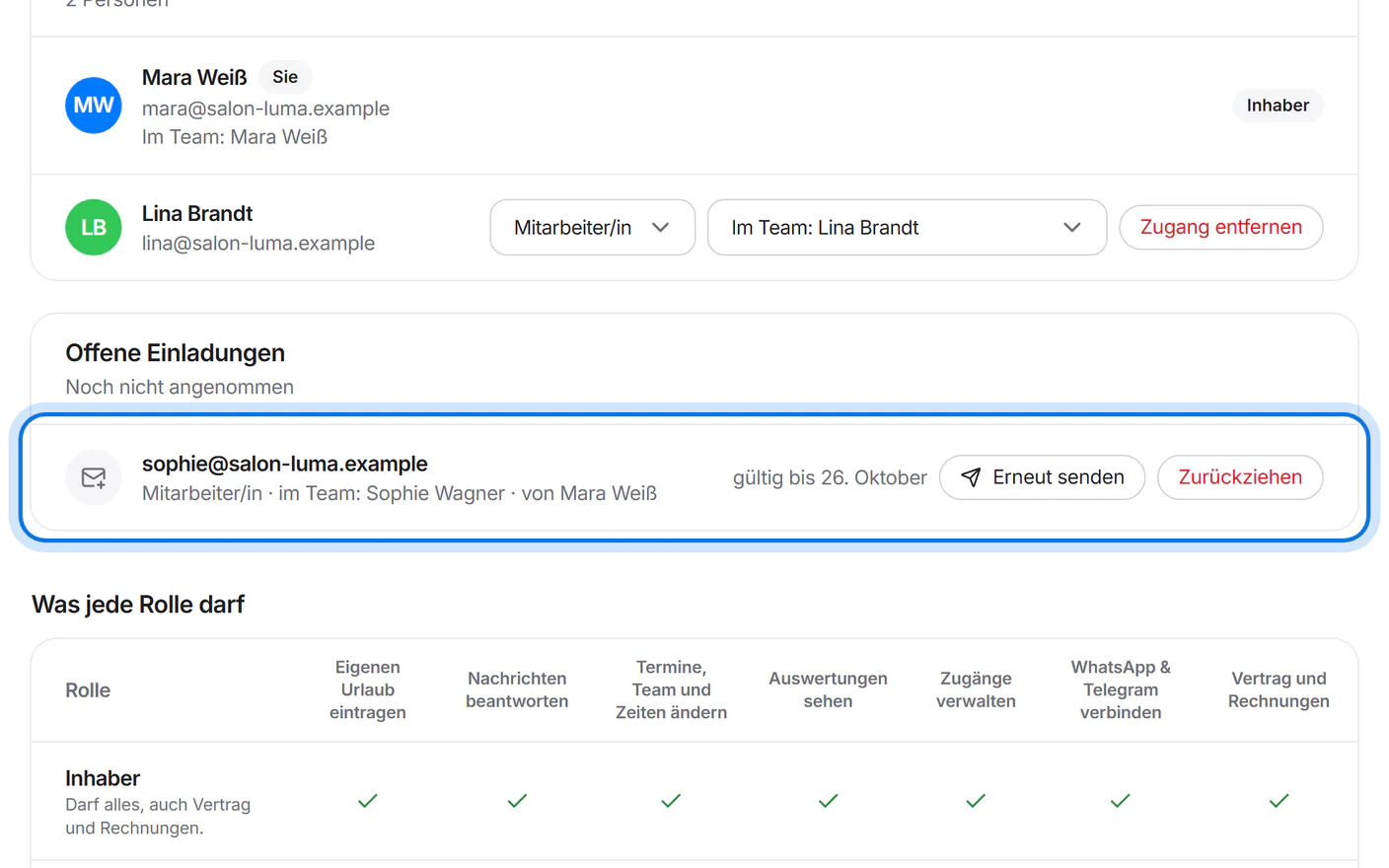This screenshot has height=868, width=1389.
Task: Click the invited email sophie@salon-luma.example
Action: pos(285,464)
